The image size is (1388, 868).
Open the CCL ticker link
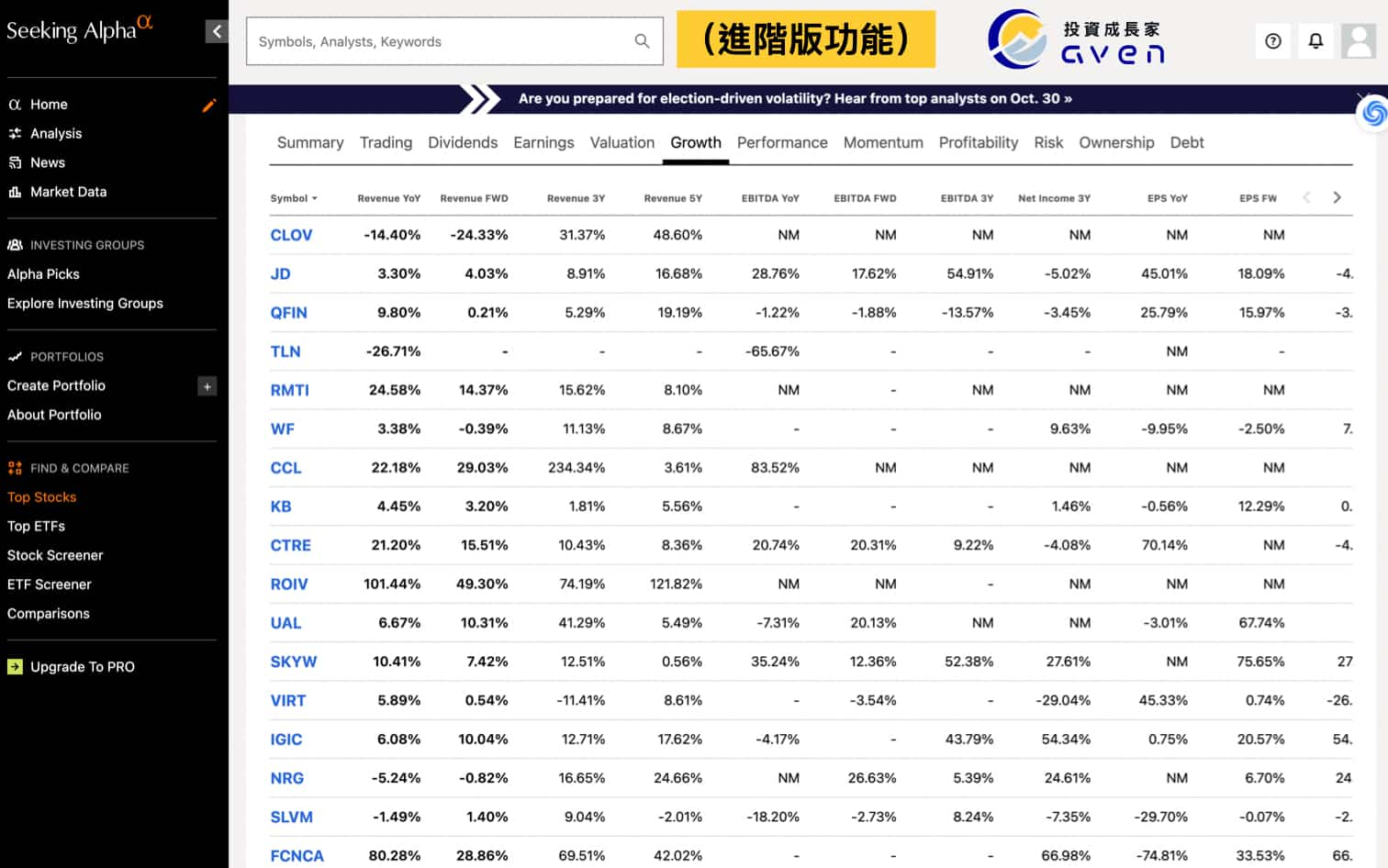click(x=285, y=468)
